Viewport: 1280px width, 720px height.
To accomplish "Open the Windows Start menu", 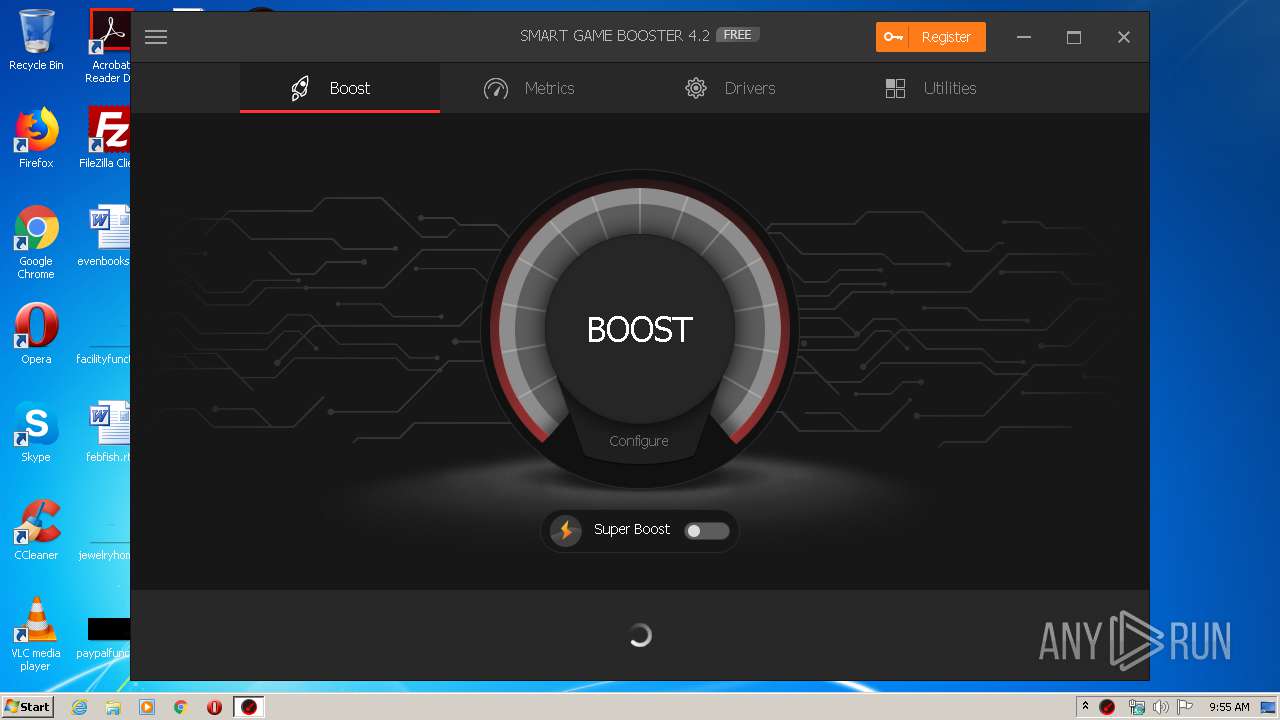I will point(27,707).
